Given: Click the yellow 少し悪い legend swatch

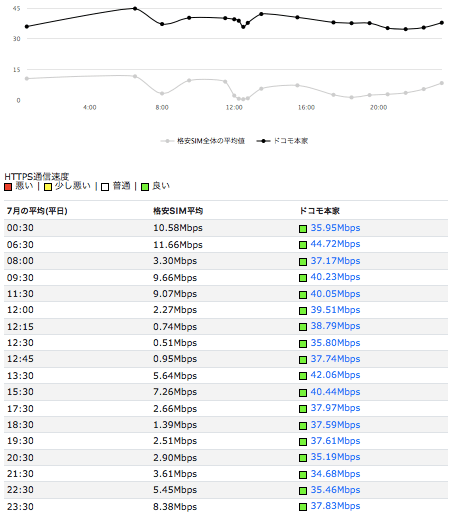Looking at the screenshot, I should coord(48,187).
